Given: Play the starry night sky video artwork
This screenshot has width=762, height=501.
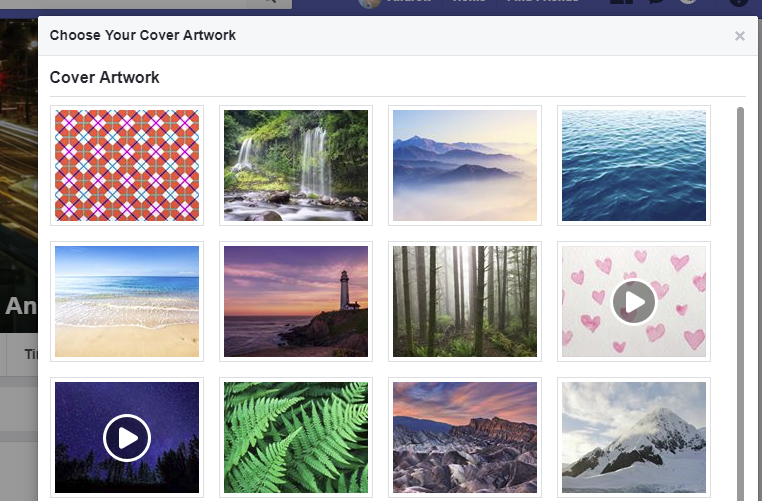Looking at the screenshot, I should [127, 438].
